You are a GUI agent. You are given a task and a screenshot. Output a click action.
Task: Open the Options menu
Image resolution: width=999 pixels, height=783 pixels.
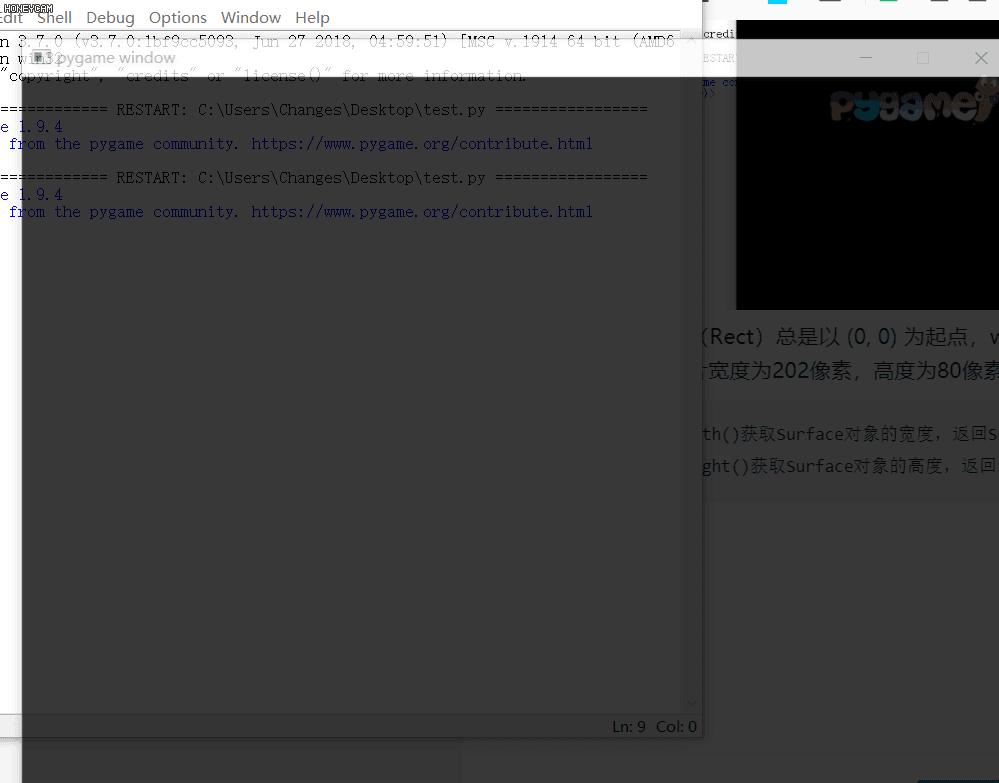[178, 17]
